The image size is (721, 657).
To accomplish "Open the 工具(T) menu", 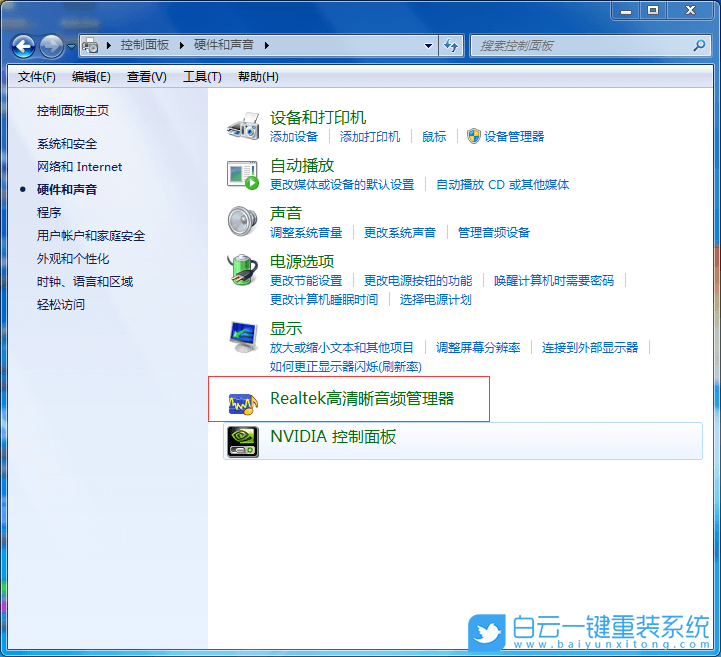I will (x=202, y=77).
